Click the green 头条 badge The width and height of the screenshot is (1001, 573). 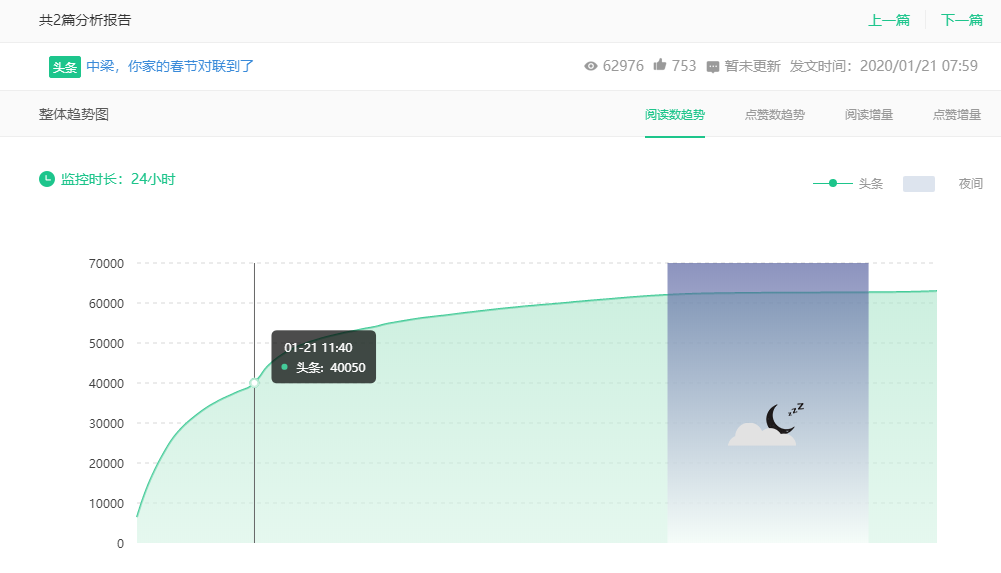pos(64,67)
